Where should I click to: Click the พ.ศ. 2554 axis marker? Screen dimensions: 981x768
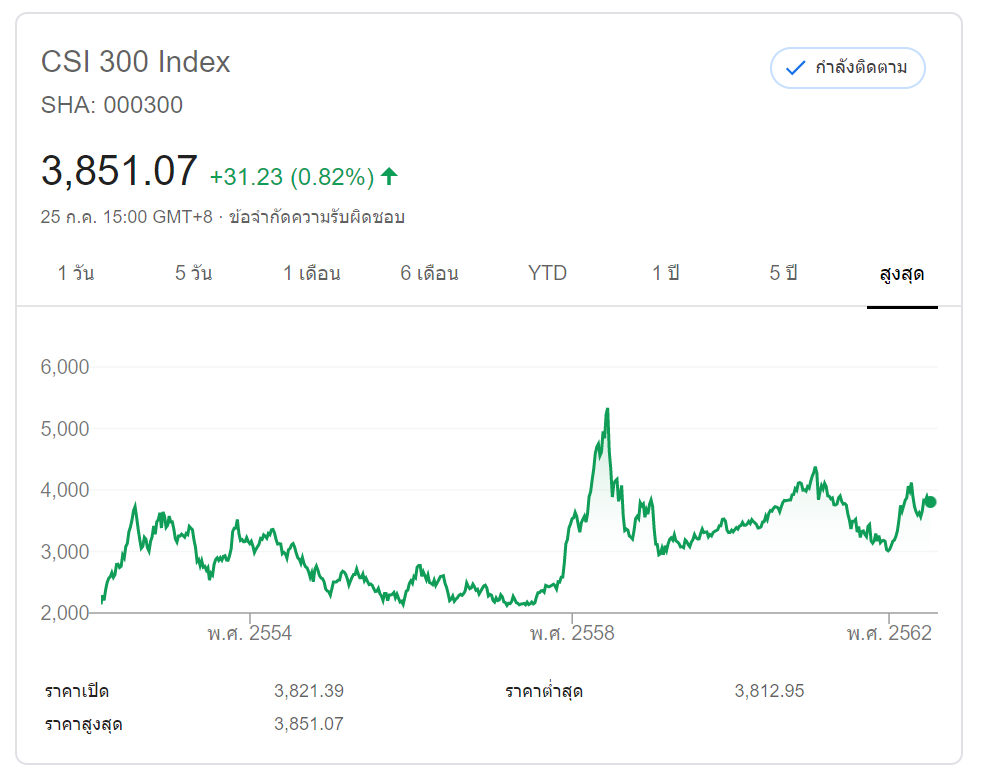250,634
